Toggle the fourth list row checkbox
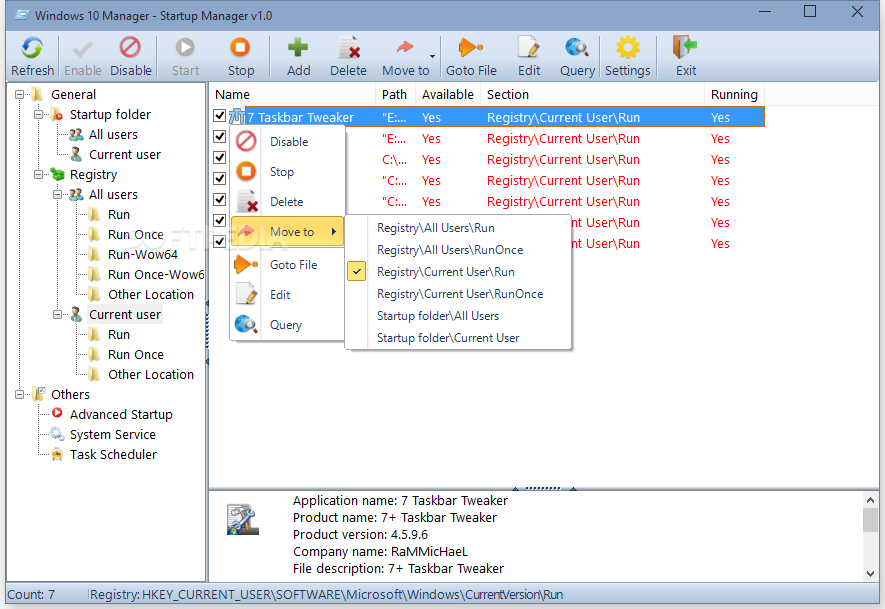The width and height of the screenshot is (885, 609). click(220, 178)
